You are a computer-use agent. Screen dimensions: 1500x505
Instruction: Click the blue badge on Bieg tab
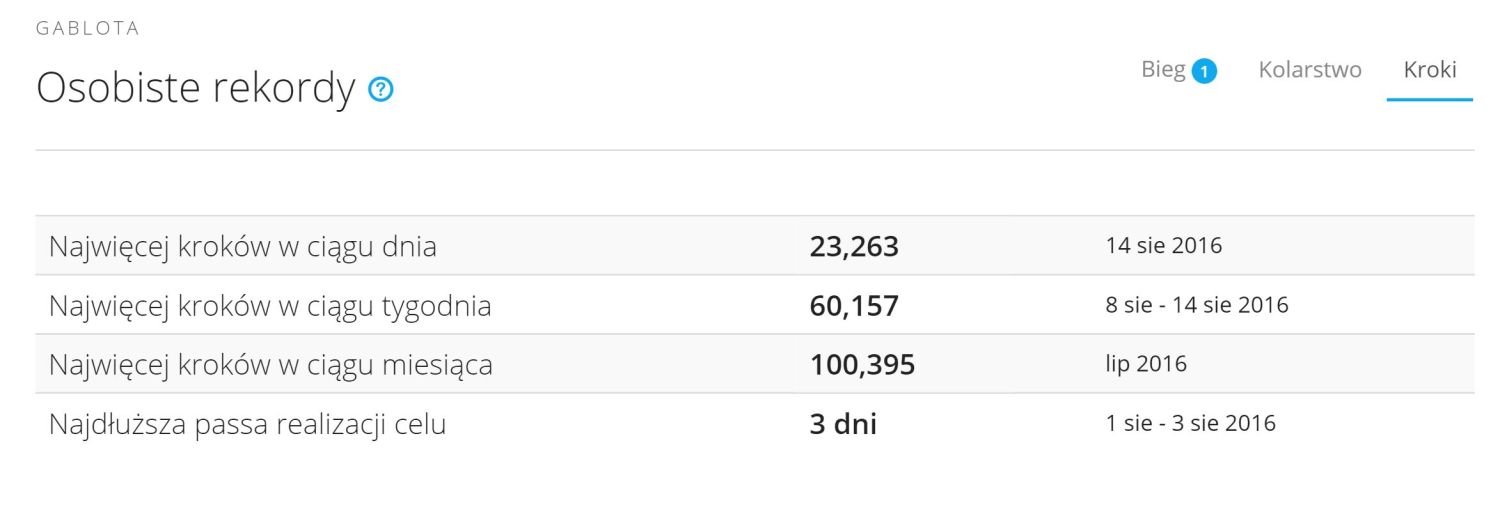point(1204,71)
